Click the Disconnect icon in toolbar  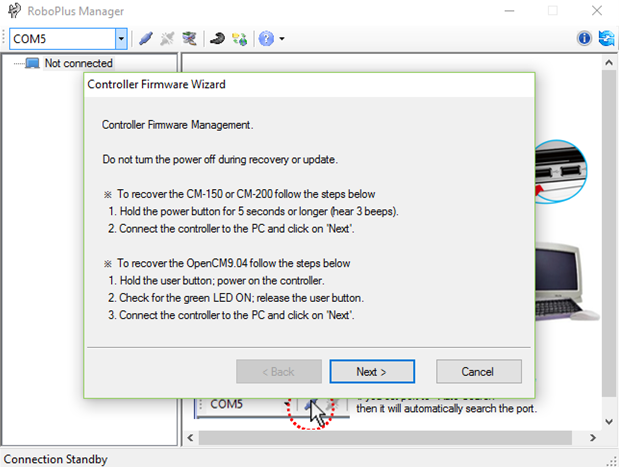tap(167, 39)
